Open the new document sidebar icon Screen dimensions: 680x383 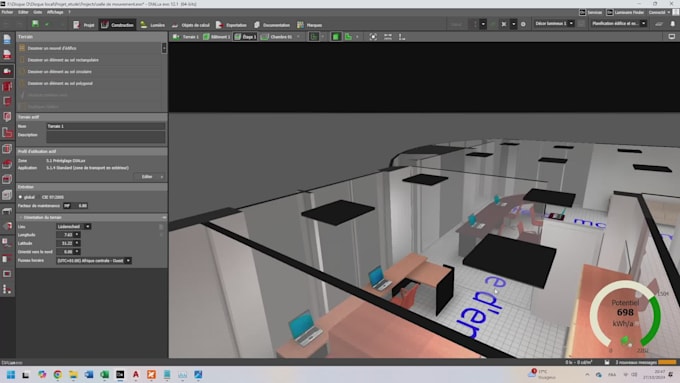(x=7, y=39)
